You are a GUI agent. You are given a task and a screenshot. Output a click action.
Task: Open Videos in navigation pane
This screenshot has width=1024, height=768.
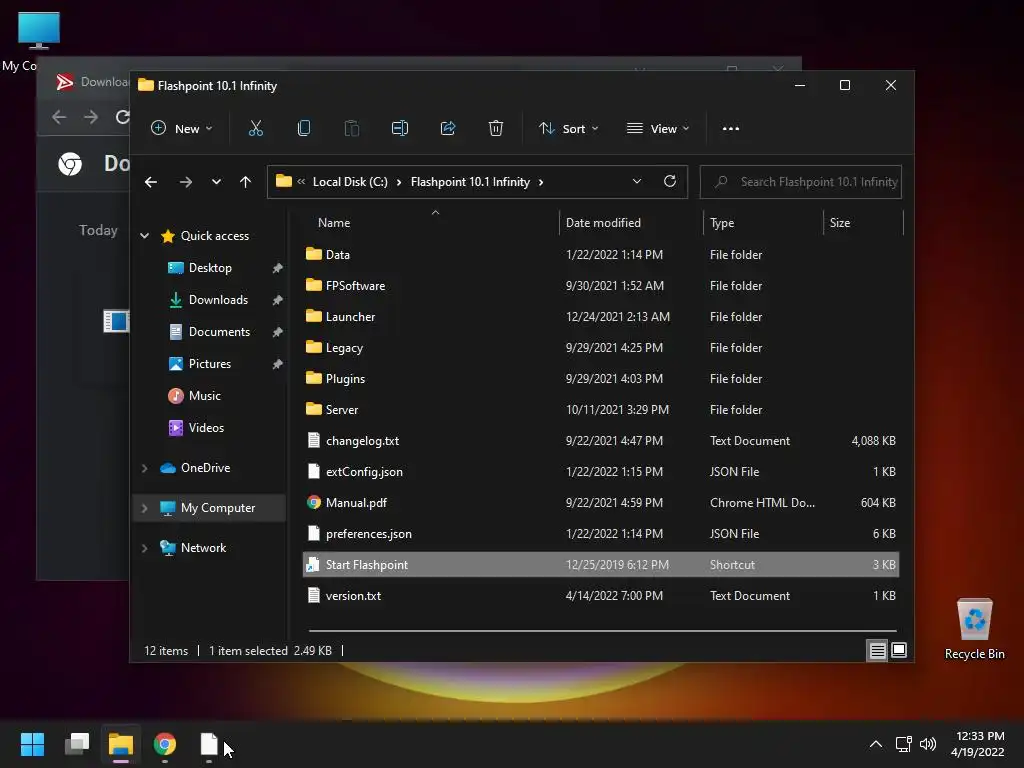206,428
